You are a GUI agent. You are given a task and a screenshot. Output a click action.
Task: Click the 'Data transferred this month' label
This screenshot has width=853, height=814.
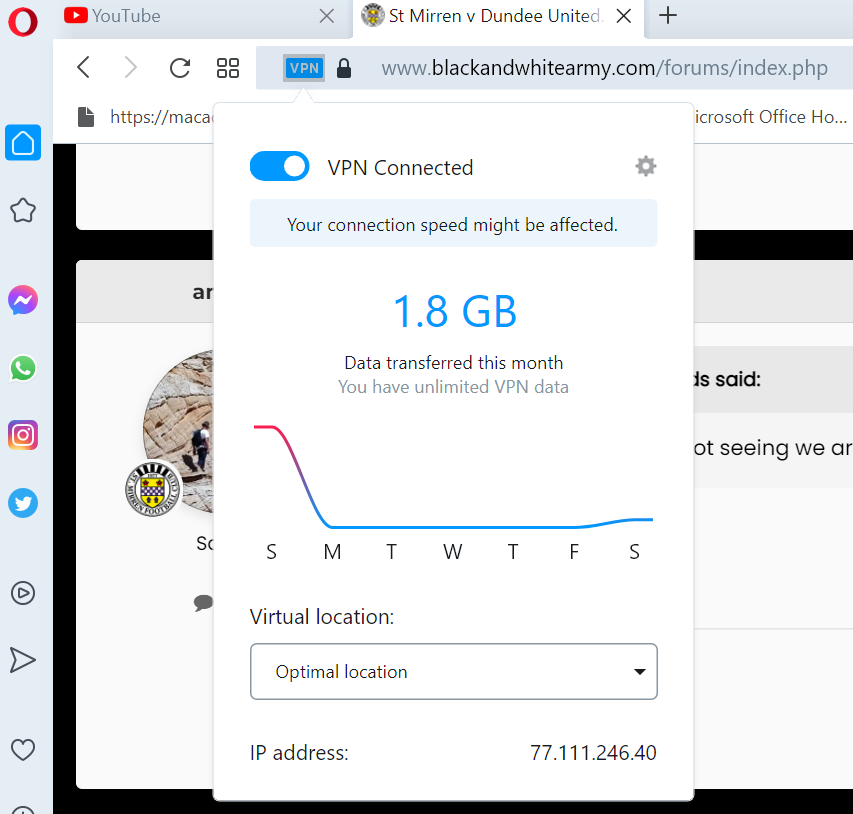click(454, 362)
